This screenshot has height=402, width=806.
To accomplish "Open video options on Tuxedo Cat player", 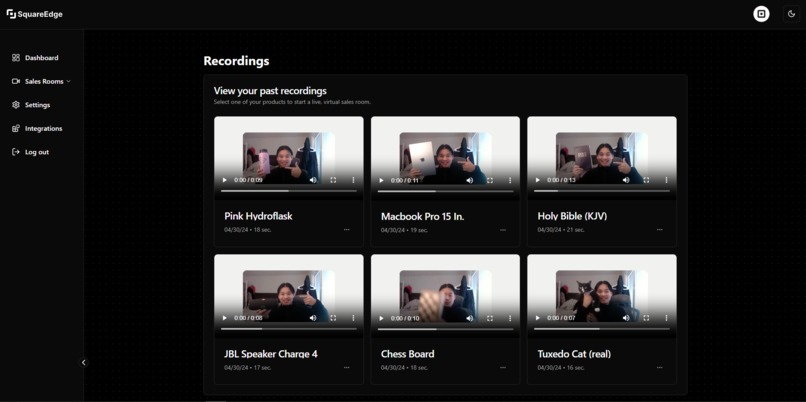I will tap(666, 318).
